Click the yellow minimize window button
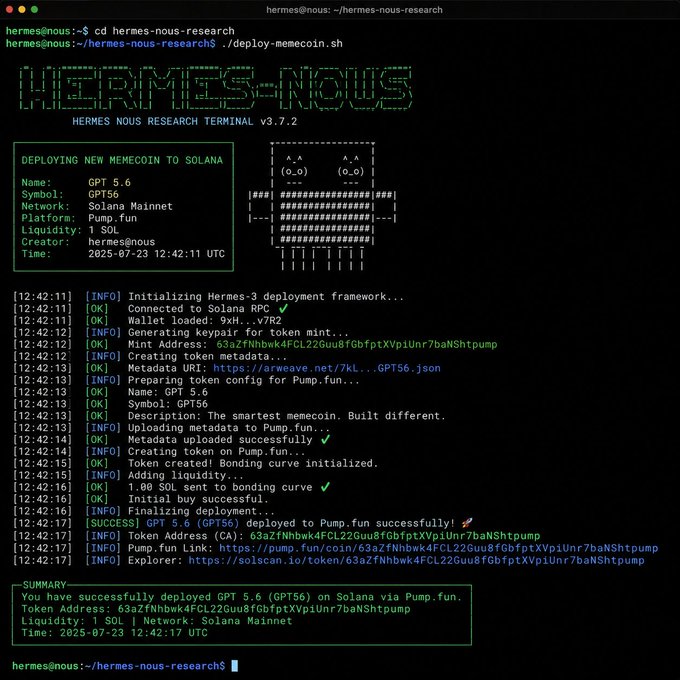The image size is (680, 680). click(x=22, y=10)
